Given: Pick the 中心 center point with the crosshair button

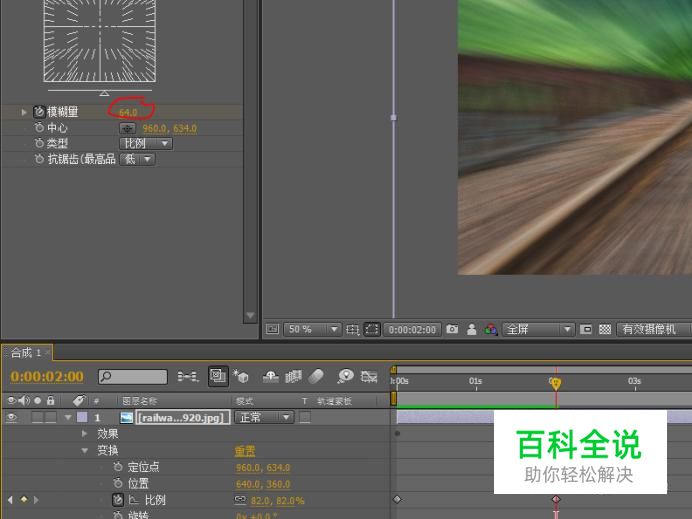Looking at the screenshot, I should (128, 128).
